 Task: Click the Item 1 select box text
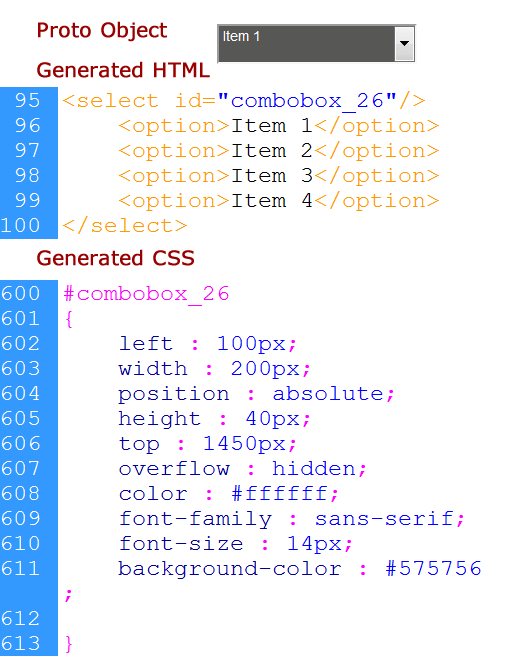click(241, 37)
